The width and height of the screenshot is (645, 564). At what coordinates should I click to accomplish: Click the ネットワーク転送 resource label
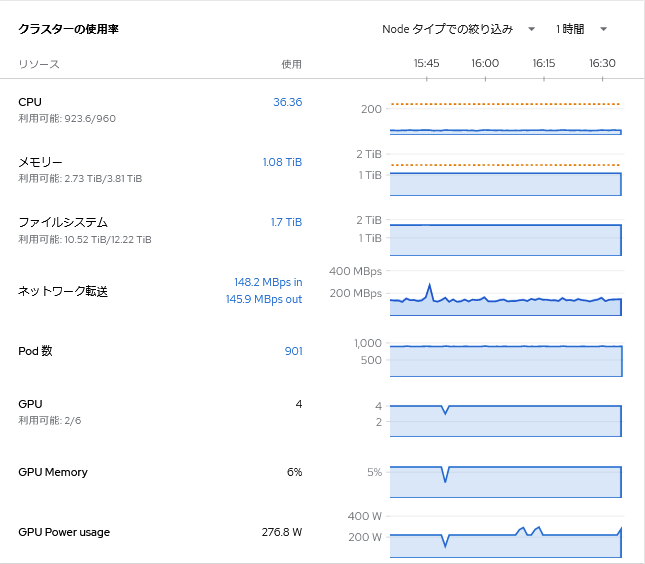(63, 291)
